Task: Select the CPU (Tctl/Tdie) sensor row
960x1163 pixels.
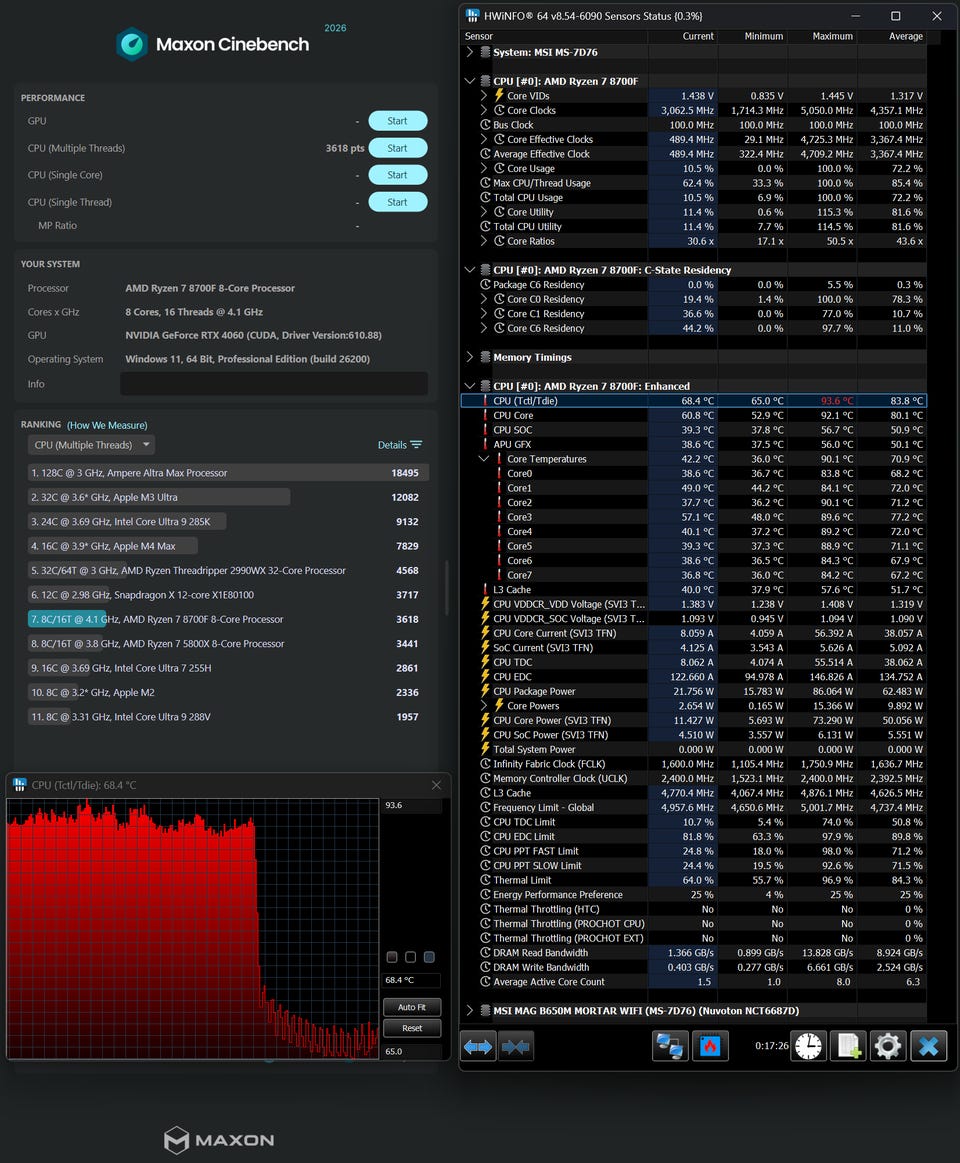Action: [x=694, y=401]
